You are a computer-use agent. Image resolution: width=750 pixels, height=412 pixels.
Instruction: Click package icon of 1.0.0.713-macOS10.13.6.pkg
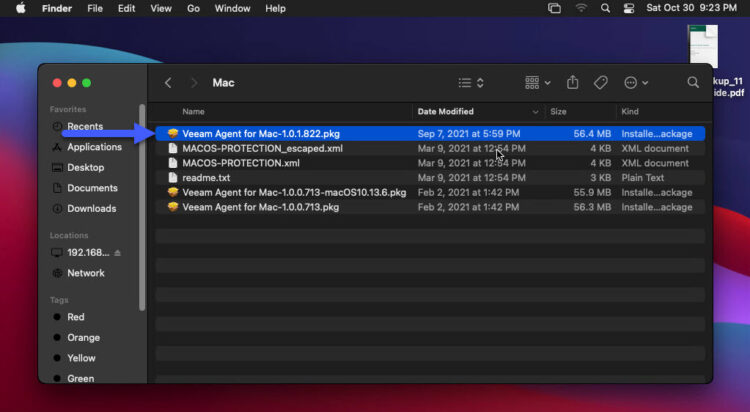173,192
